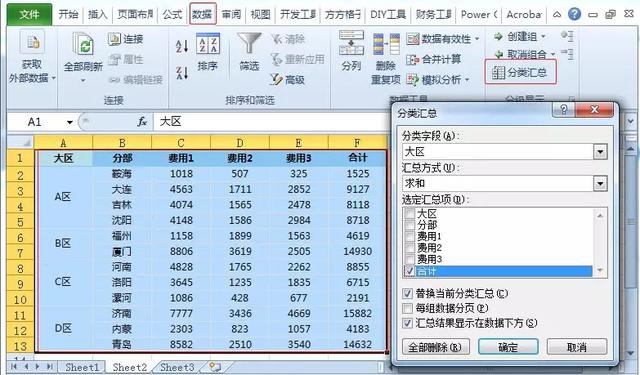640x375 pixels.
Task: Switch to Sheet3 worksheet tab
Action: pos(177,367)
